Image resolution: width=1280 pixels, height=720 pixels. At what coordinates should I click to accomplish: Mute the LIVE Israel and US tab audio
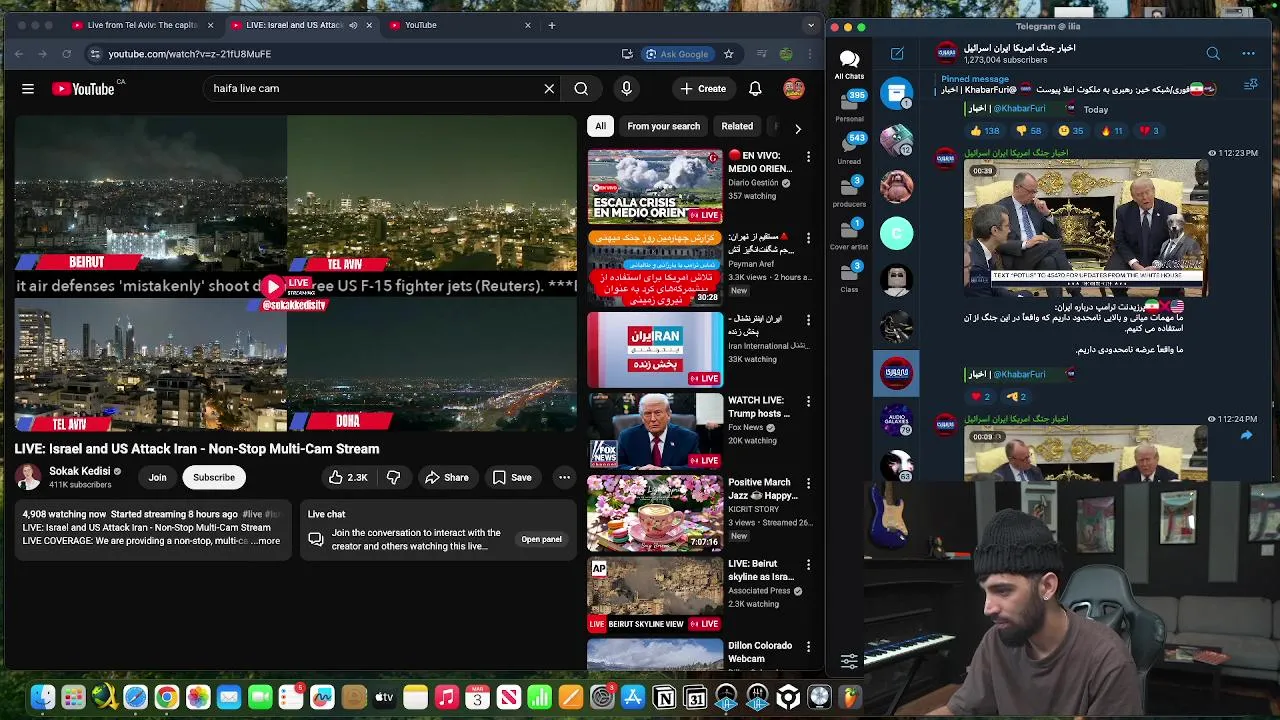(x=353, y=25)
